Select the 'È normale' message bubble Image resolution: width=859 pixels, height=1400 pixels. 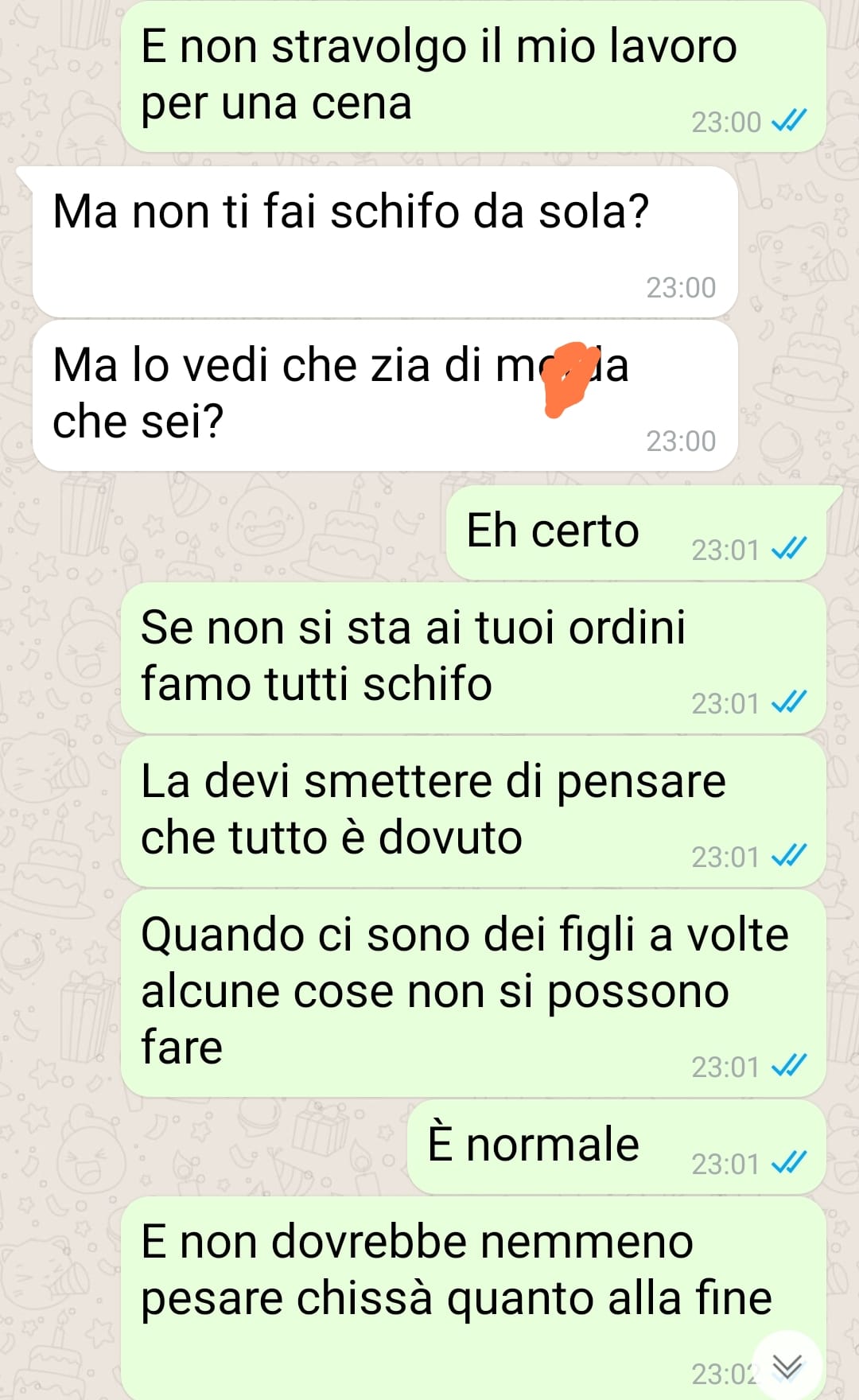tap(616, 1147)
